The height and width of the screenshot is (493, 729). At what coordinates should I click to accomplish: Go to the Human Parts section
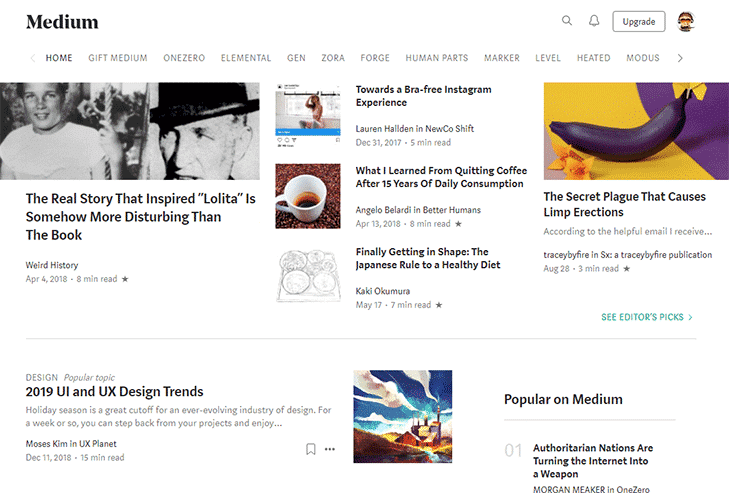437,58
